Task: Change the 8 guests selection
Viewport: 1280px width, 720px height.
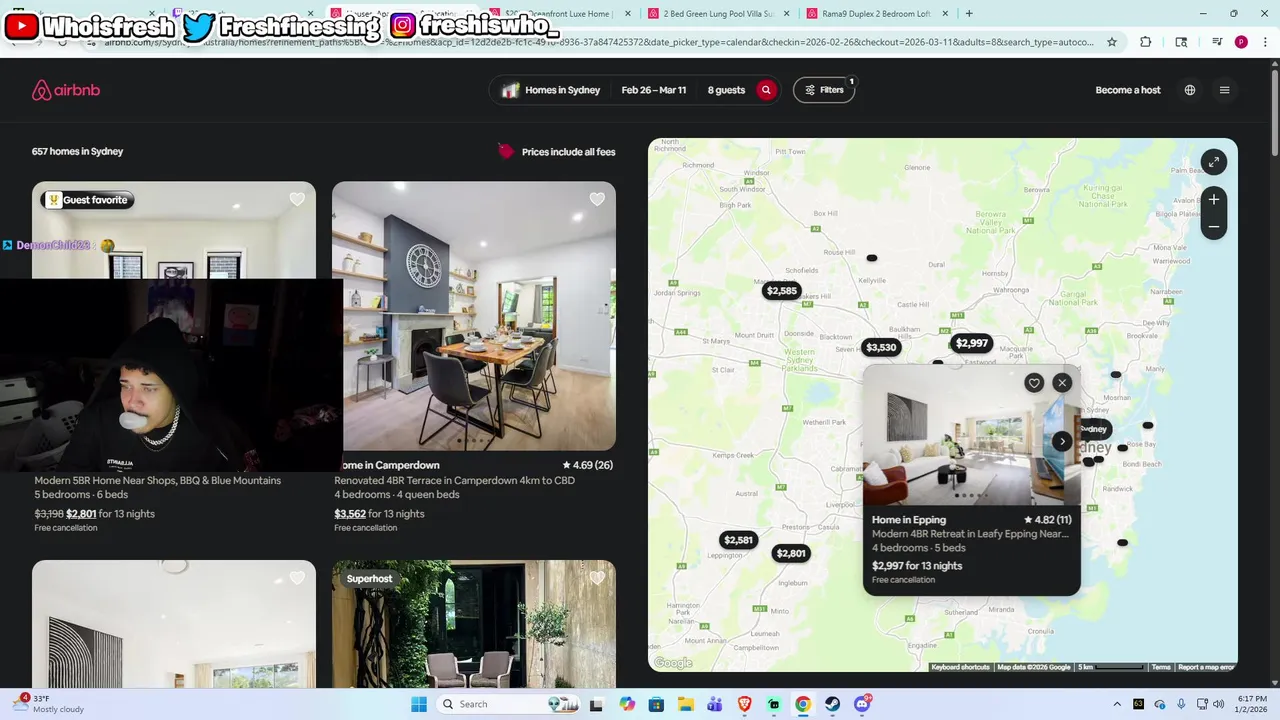Action: [726, 90]
